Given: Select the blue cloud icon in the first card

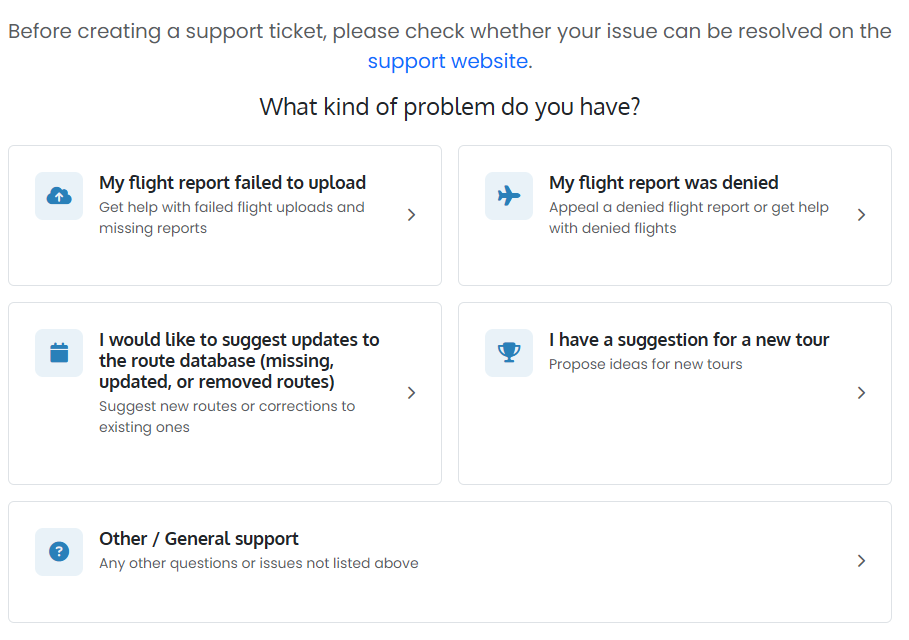Looking at the screenshot, I should click(58, 195).
